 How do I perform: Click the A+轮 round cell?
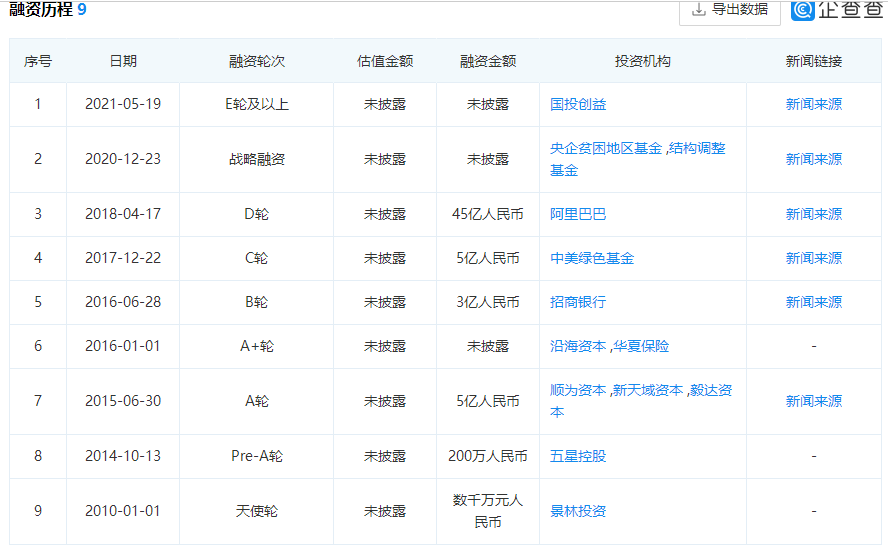tap(257, 346)
